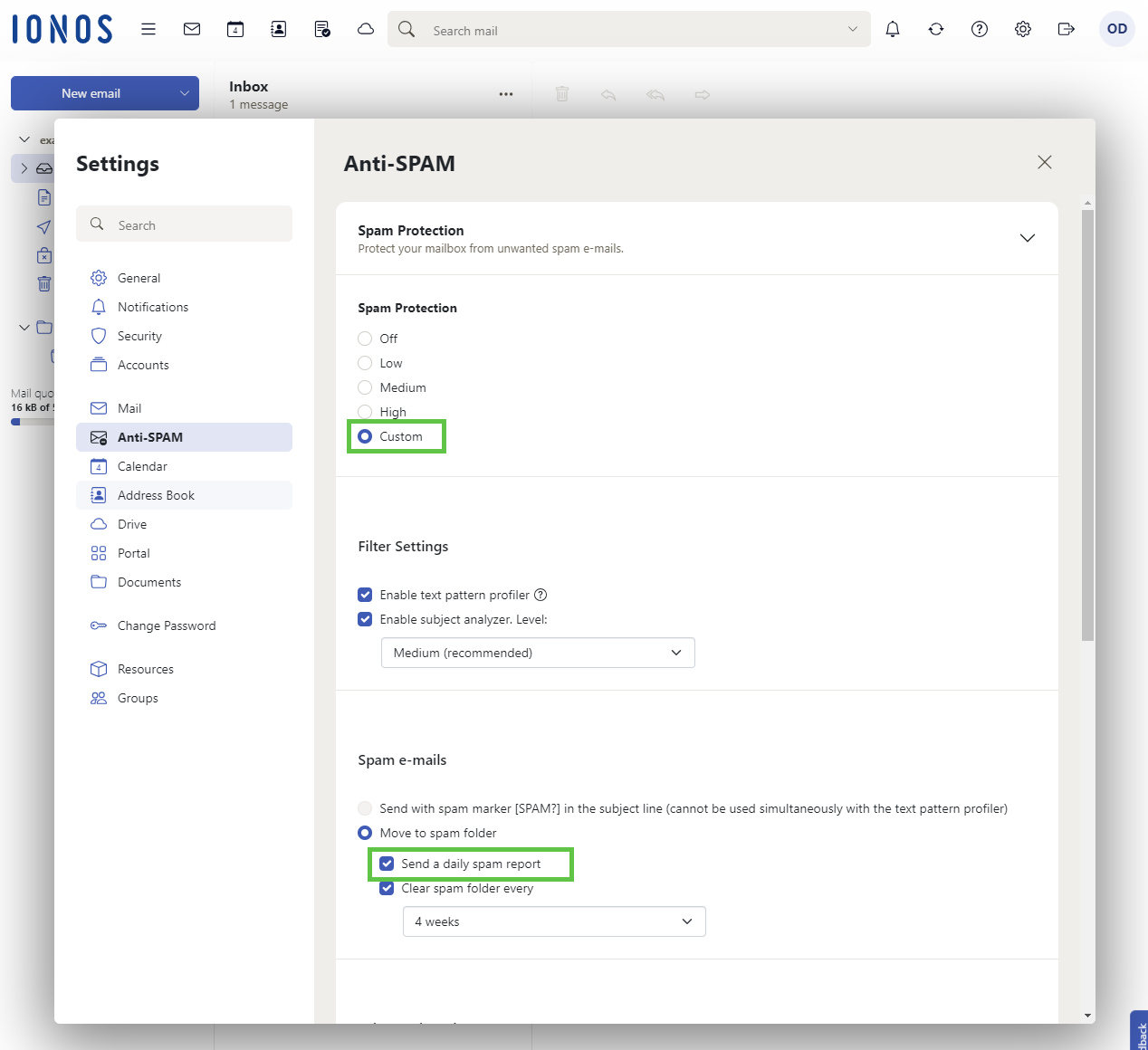The image size is (1148, 1050).
Task: Open the Drive cloud icon in top bar
Action: [x=366, y=29]
